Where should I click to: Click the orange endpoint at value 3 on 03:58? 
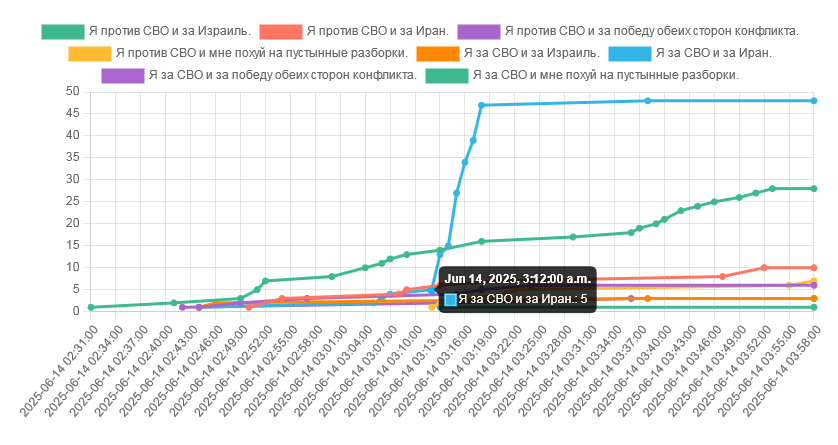pos(814,299)
